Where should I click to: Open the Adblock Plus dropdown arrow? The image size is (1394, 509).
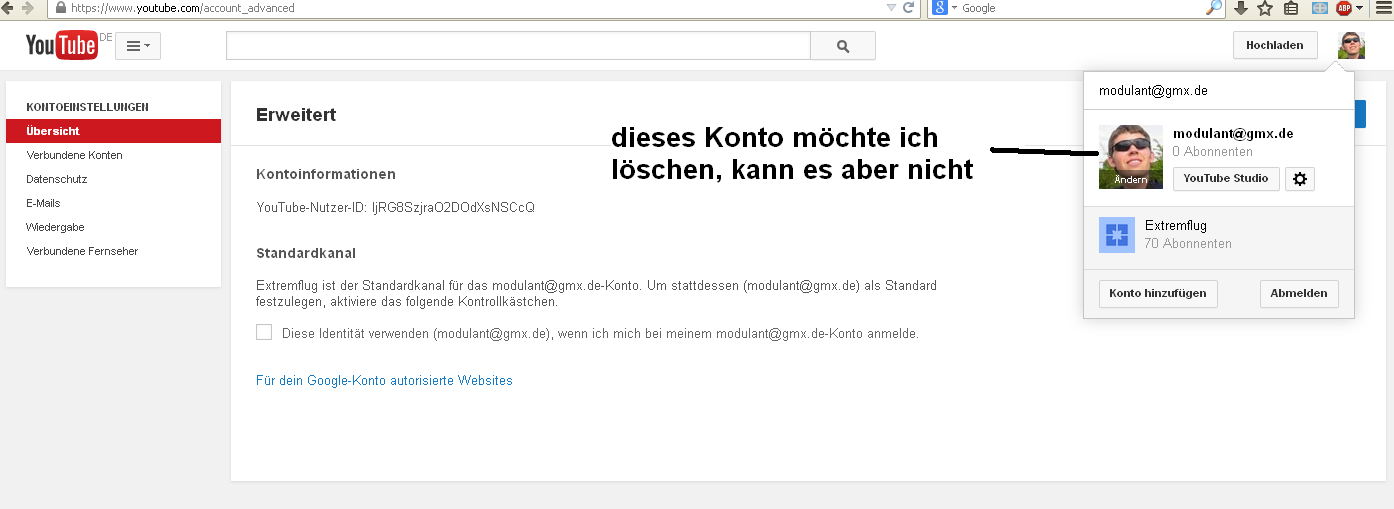[x=1360, y=8]
